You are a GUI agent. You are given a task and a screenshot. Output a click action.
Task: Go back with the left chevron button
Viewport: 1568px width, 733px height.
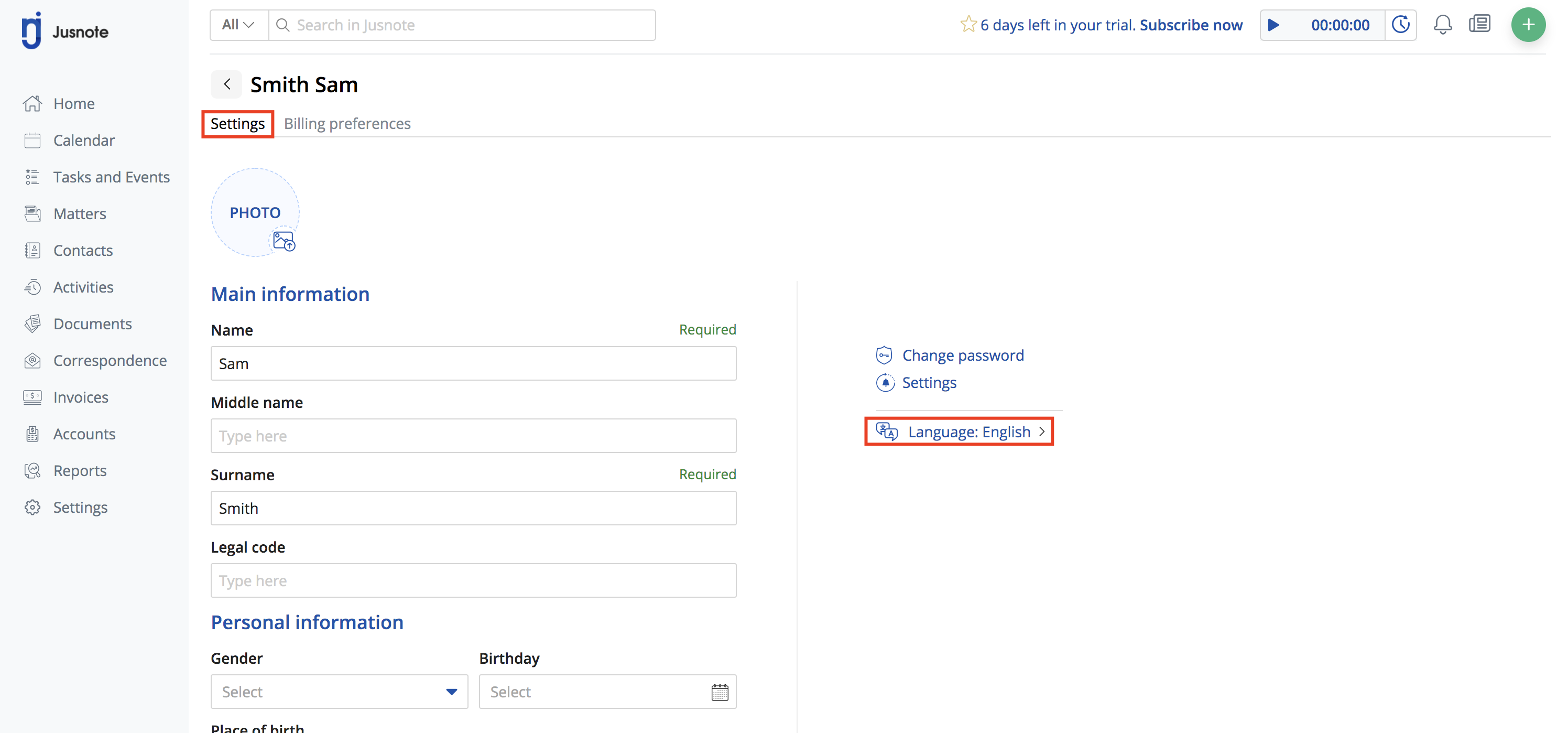226,84
